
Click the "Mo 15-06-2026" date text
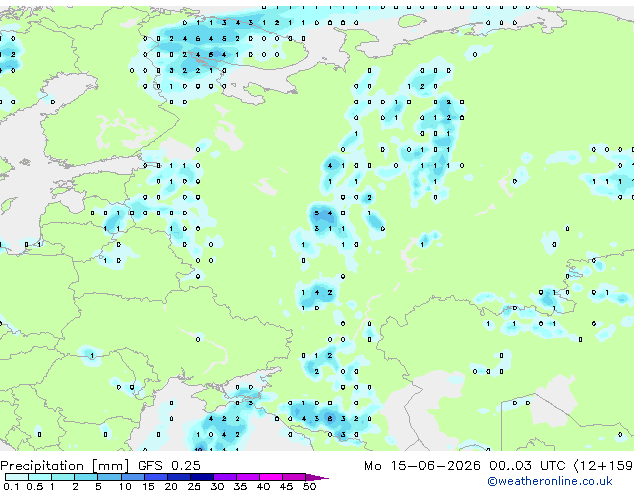422,465
